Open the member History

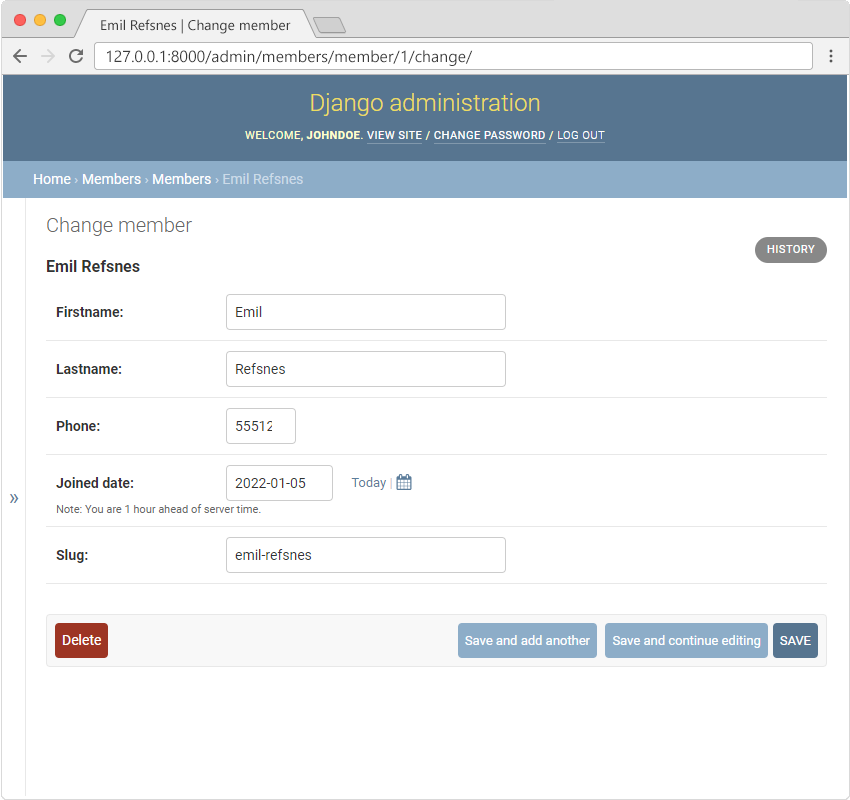tap(790, 249)
